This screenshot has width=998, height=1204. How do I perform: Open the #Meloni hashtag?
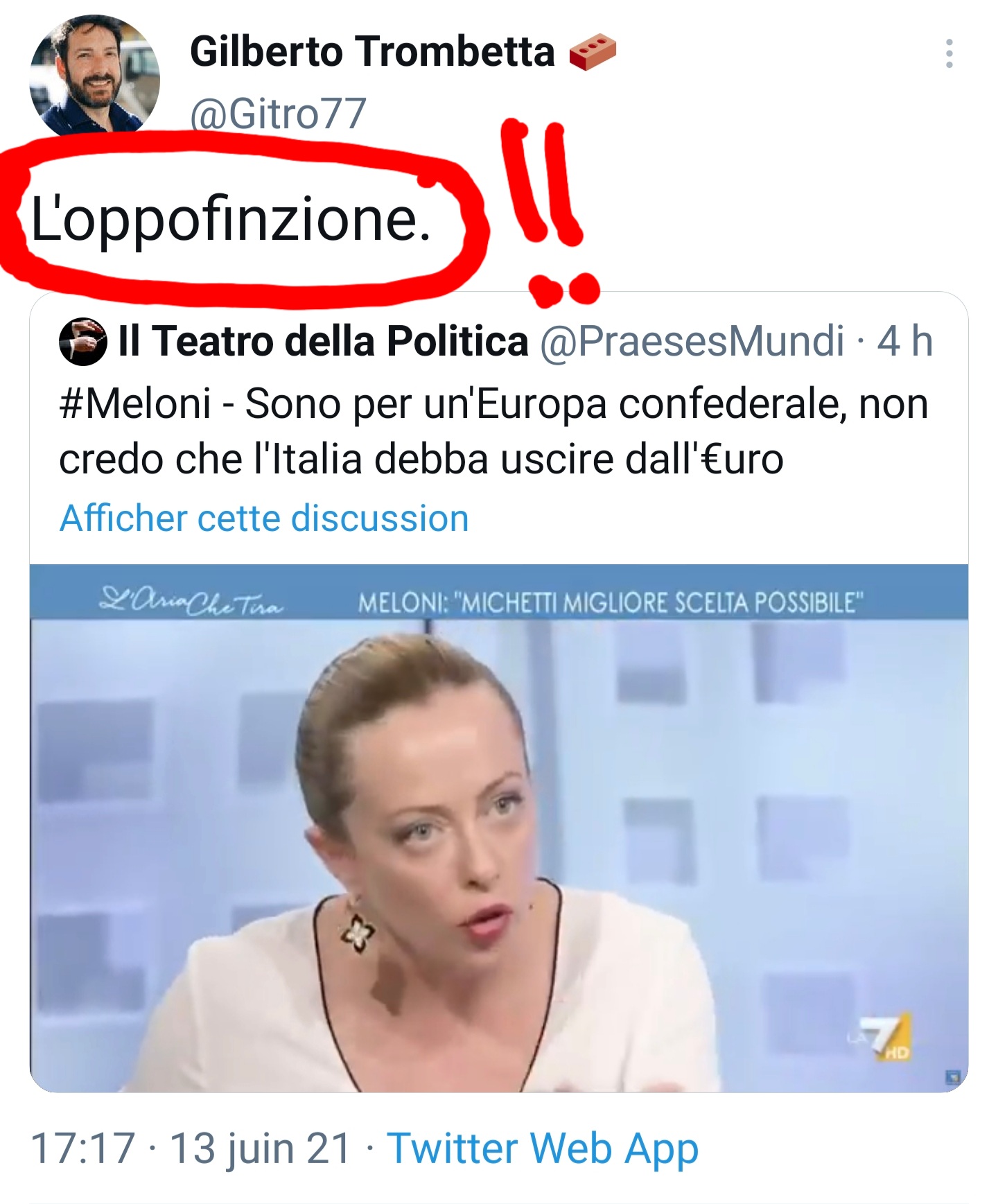[135, 403]
